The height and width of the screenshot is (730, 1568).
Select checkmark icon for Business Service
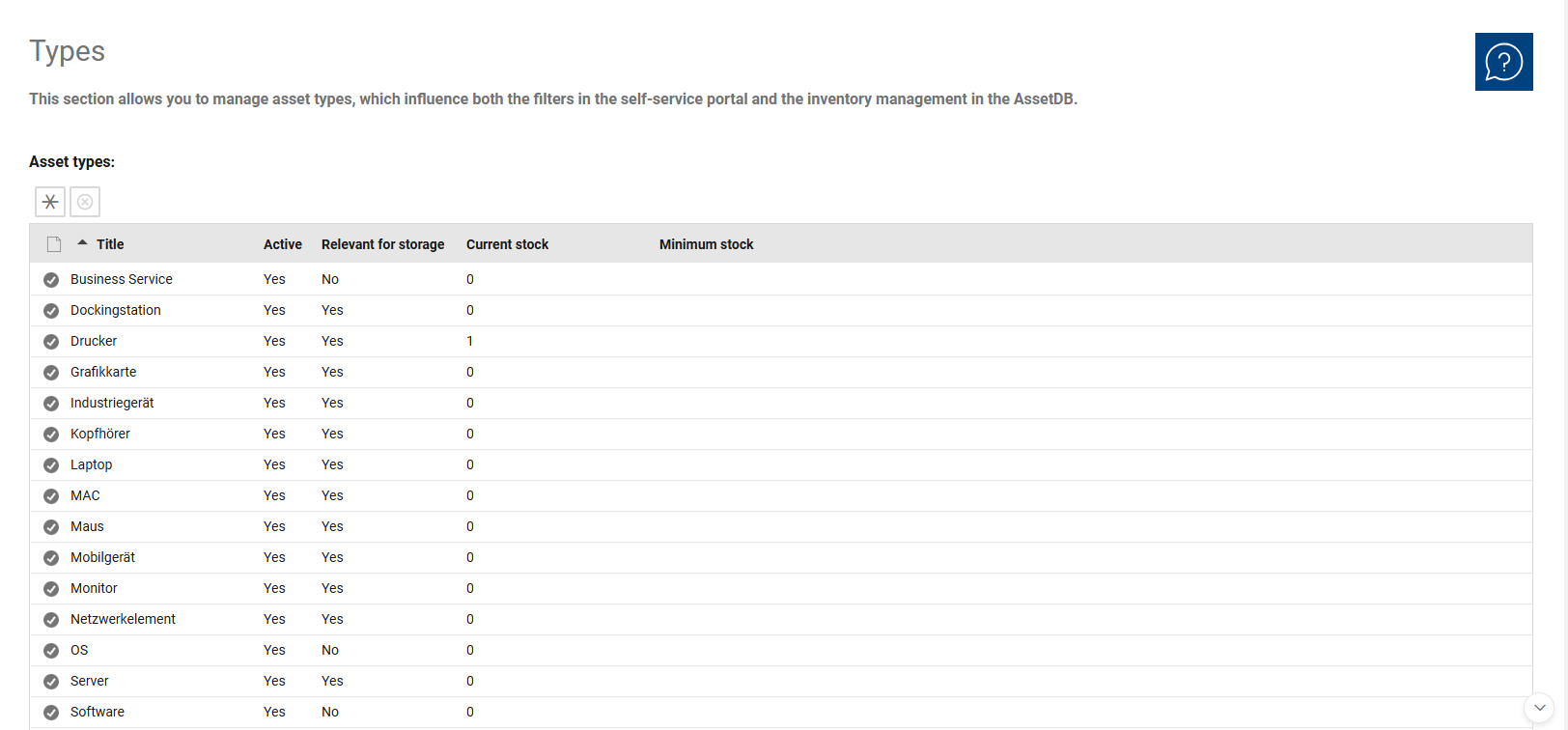point(51,280)
